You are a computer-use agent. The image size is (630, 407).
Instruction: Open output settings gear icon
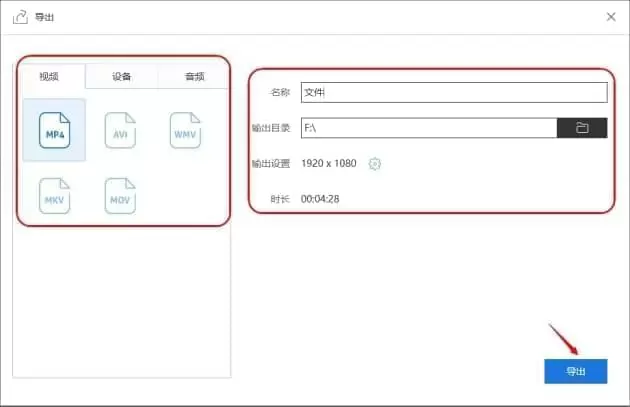click(374, 164)
